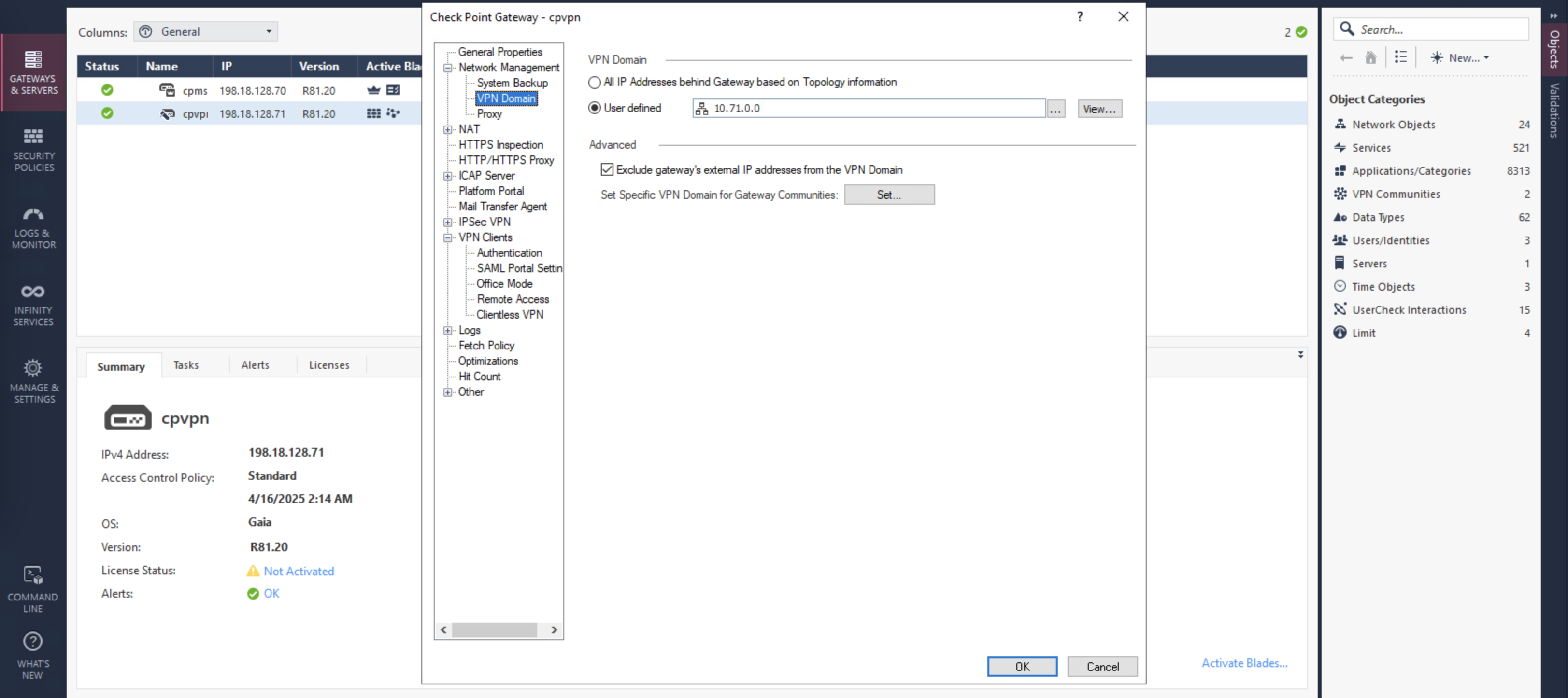
Task: Open Infinity Services sidebar icon
Action: click(33, 305)
